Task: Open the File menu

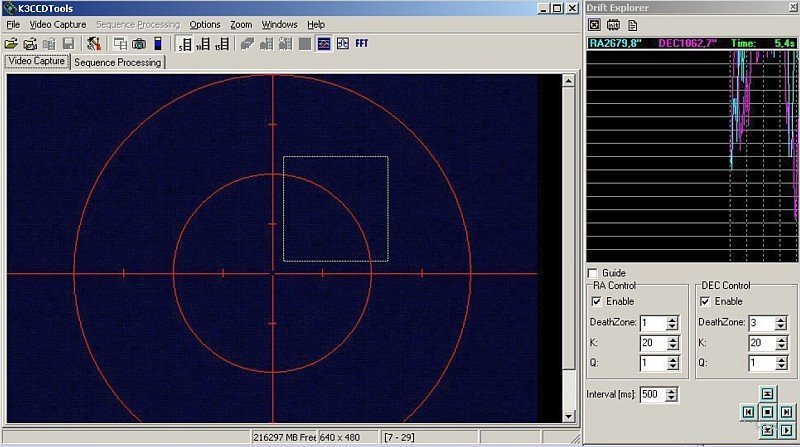Action: click(x=13, y=24)
